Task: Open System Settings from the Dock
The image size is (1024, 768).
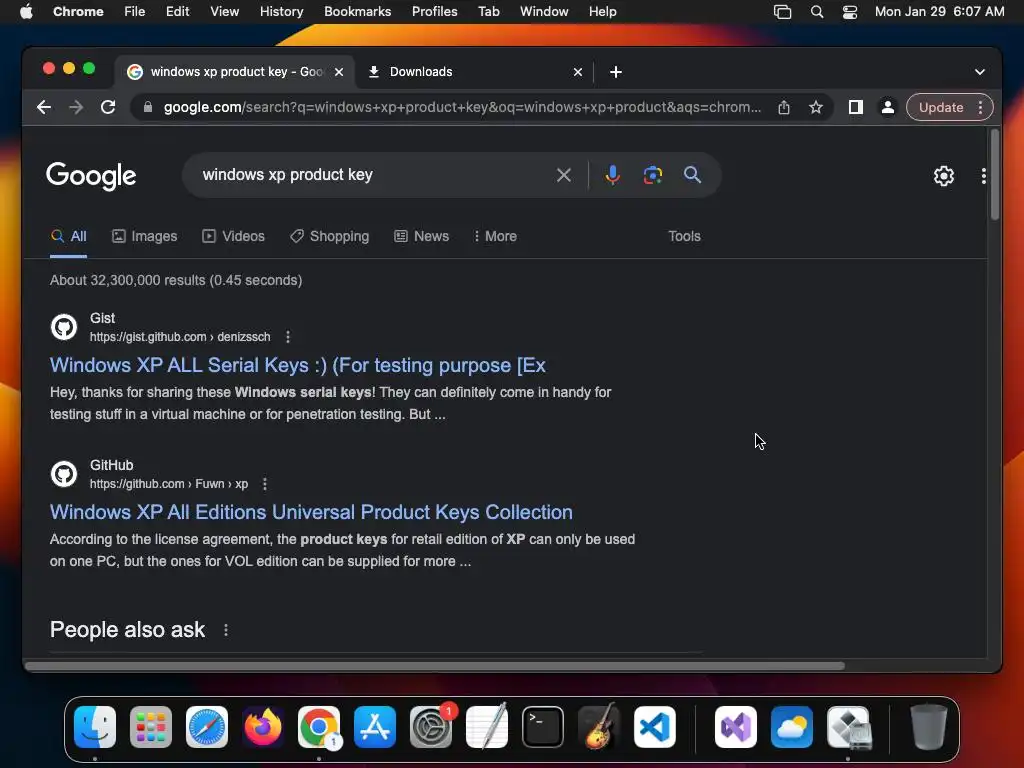Action: 431,727
